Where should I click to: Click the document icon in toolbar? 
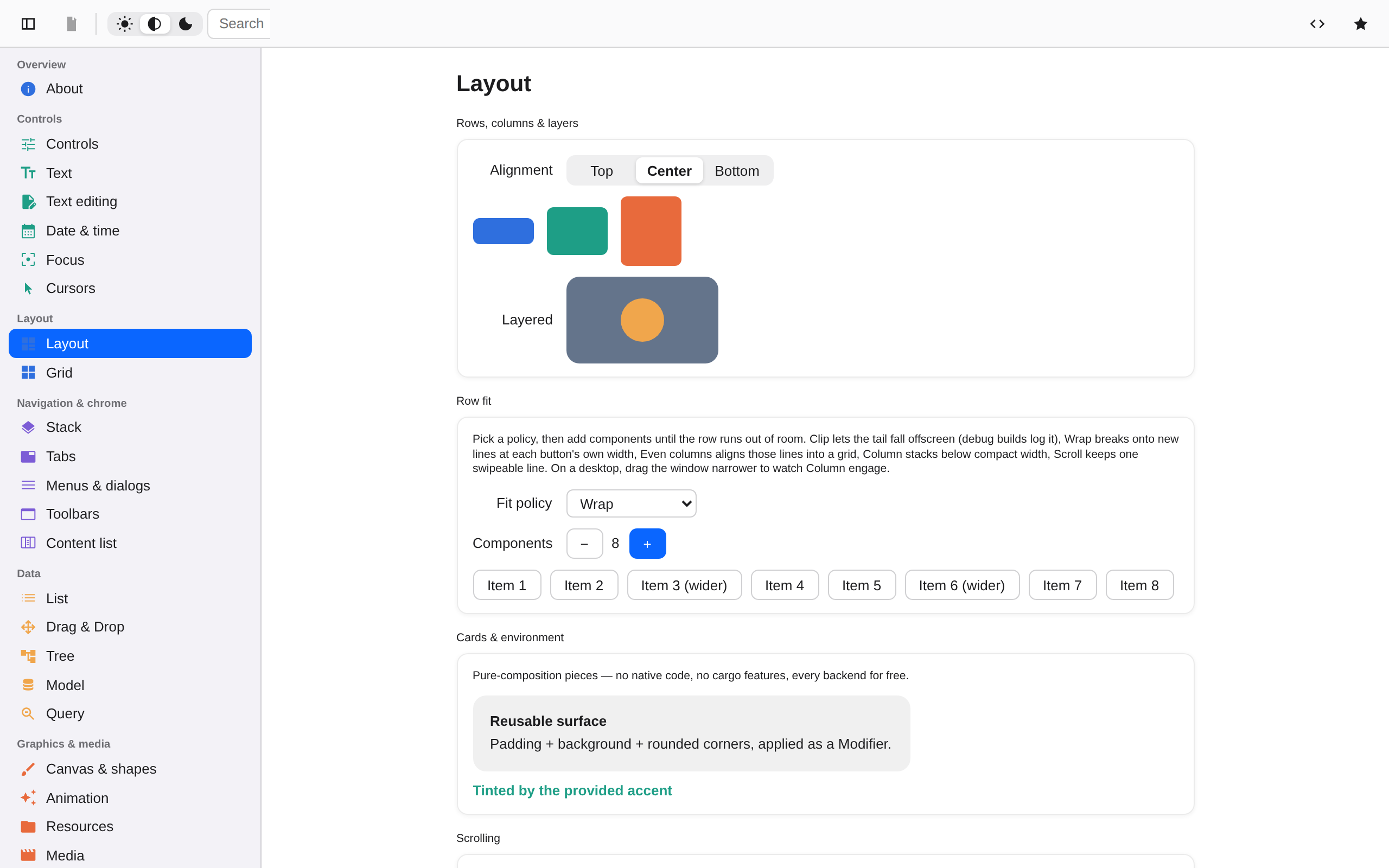[x=72, y=23]
